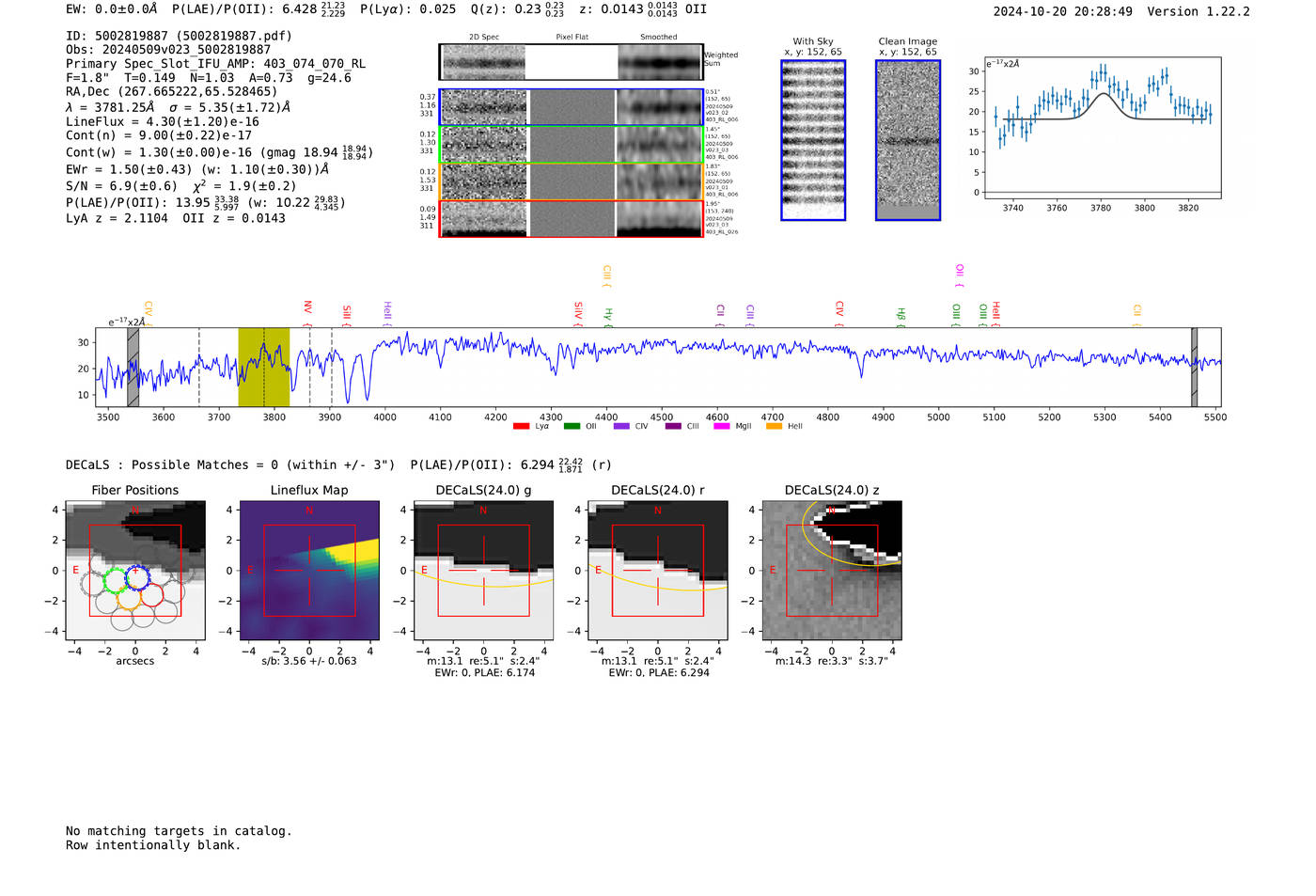Click the S/N = 6.9(±0.6) value
Screen dimensions: 1316x896
coord(122,186)
